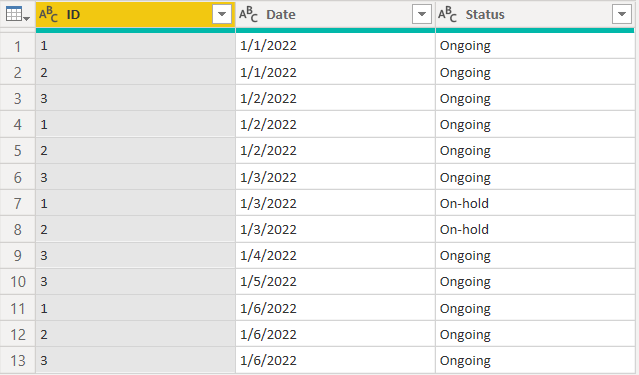This screenshot has height=375, width=639.
Task: Click the Ongoing cell in row 13
Action: [x=535, y=361]
